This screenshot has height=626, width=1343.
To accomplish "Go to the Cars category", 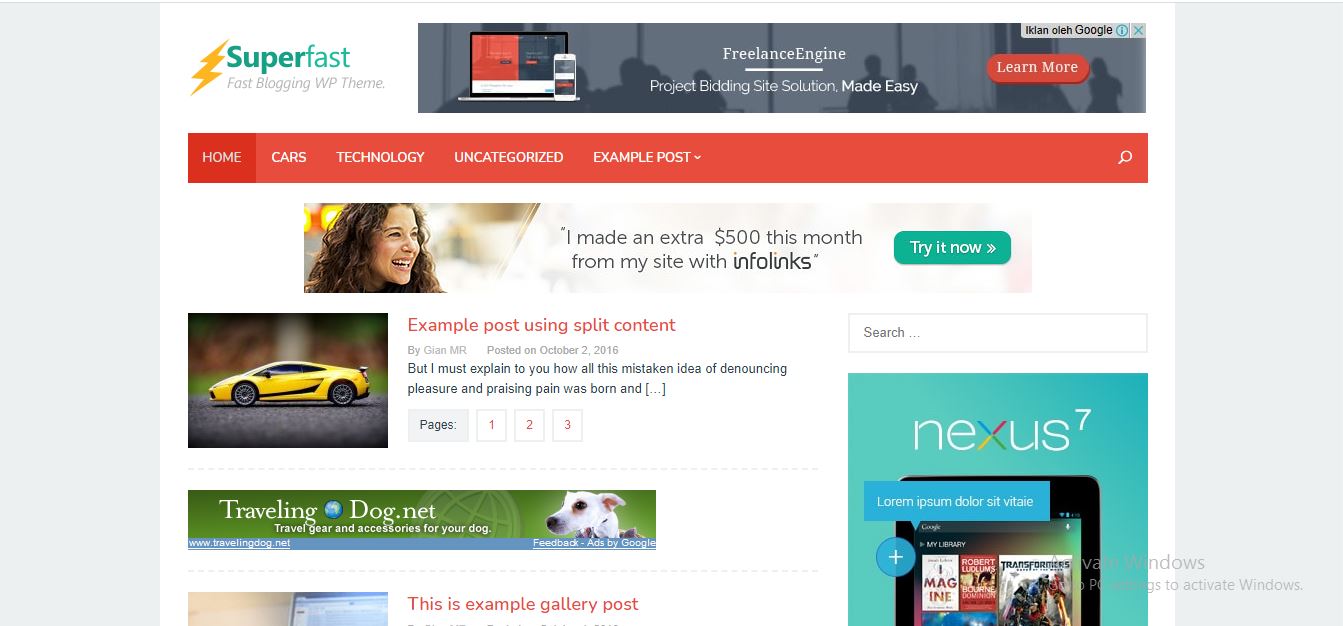I will tap(289, 157).
